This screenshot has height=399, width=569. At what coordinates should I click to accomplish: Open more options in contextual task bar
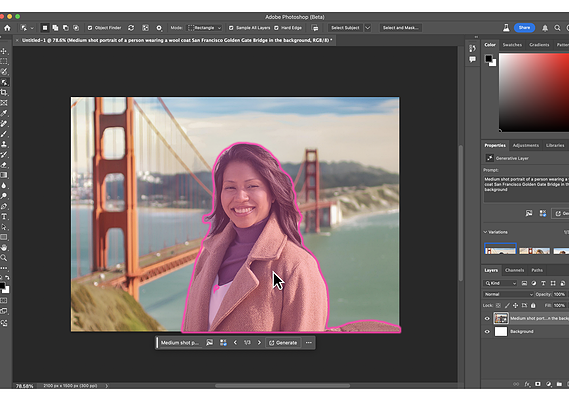pyautogui.click(x=309, y=342)
